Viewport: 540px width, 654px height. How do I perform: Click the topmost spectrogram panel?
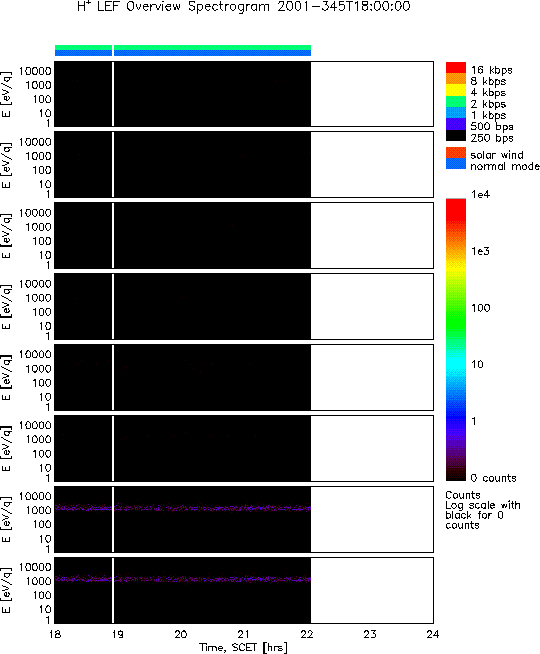[244, 94]
